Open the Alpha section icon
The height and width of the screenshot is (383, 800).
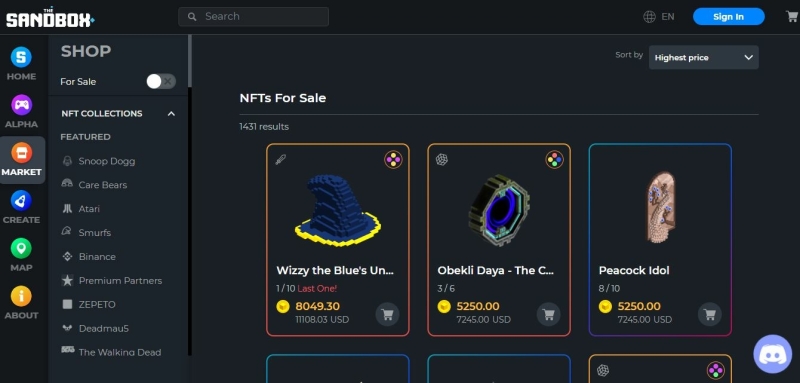[21, 105]
